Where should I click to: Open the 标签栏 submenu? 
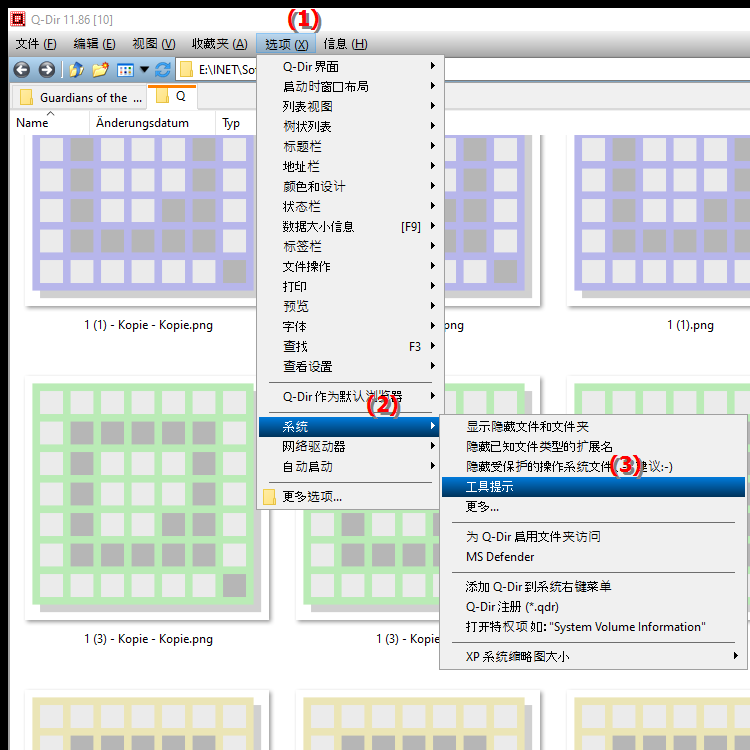351,246
